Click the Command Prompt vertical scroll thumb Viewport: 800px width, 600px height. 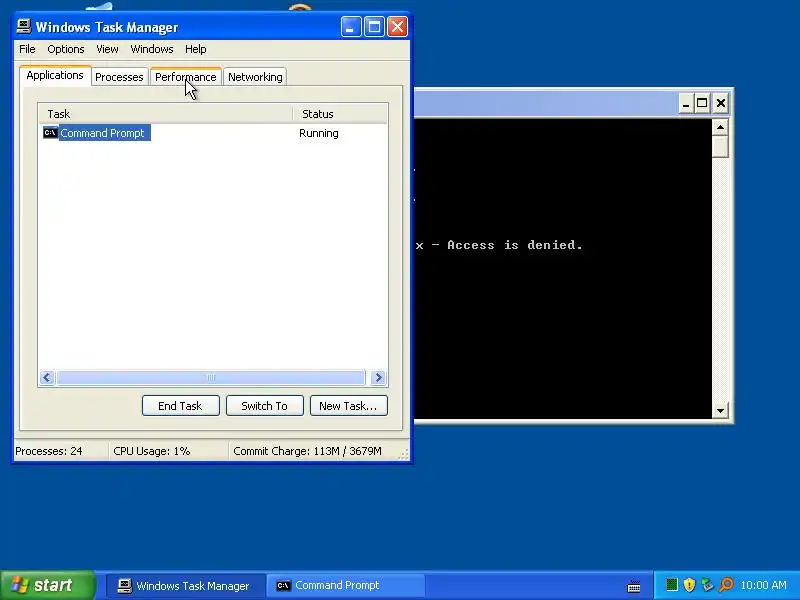720,146
